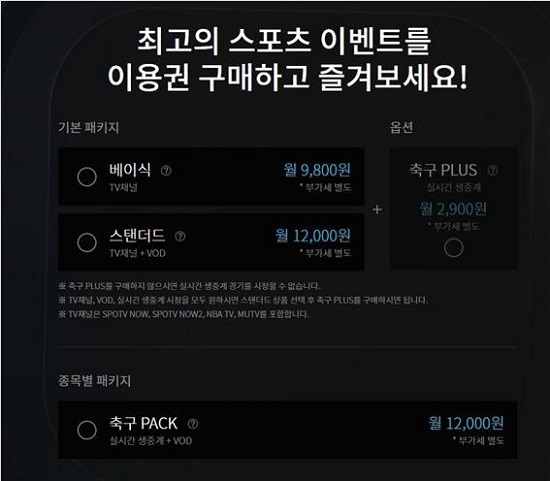Click the 축구 PACK 월 12,000원 price

click(466, 423)
